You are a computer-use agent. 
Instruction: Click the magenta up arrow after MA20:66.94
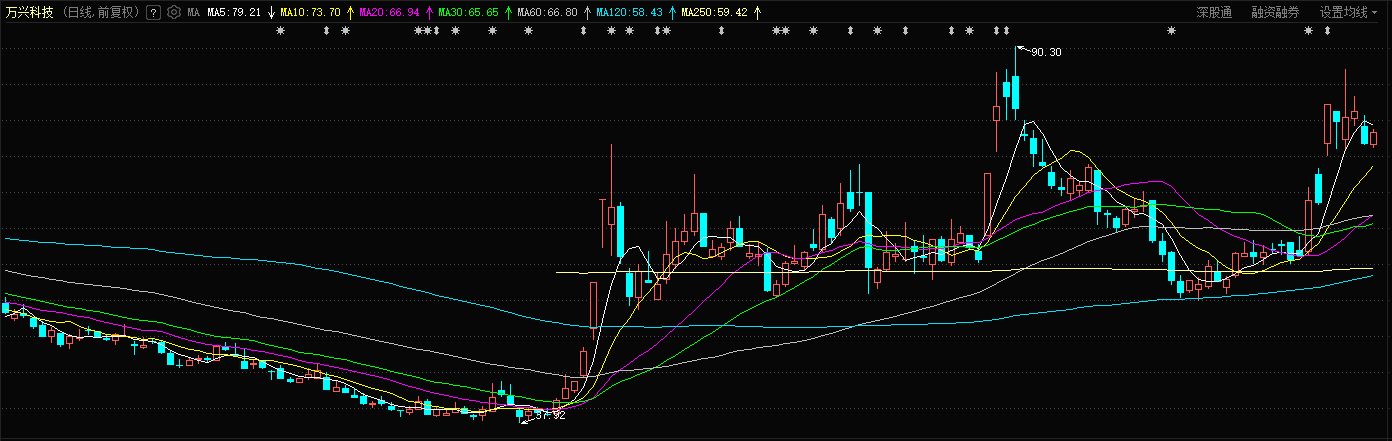click(429, 13)
